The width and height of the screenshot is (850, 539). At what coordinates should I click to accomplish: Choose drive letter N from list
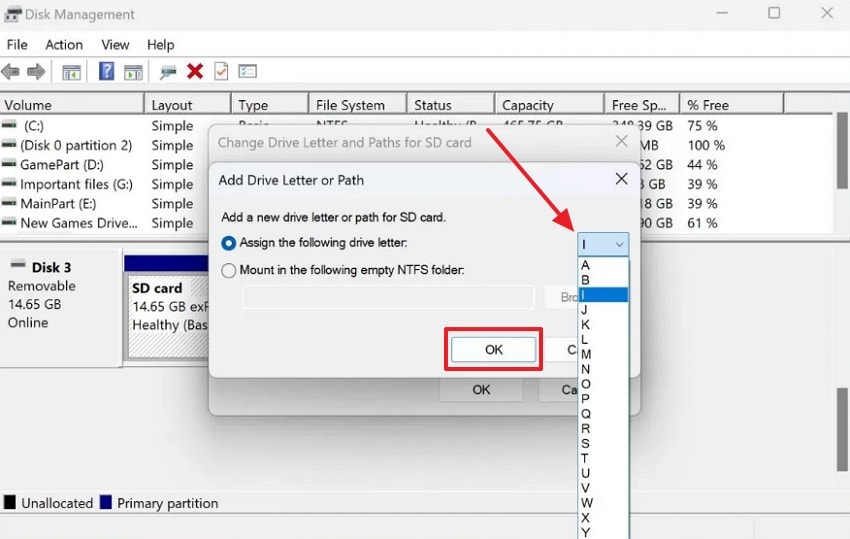(x=603, y=369)
